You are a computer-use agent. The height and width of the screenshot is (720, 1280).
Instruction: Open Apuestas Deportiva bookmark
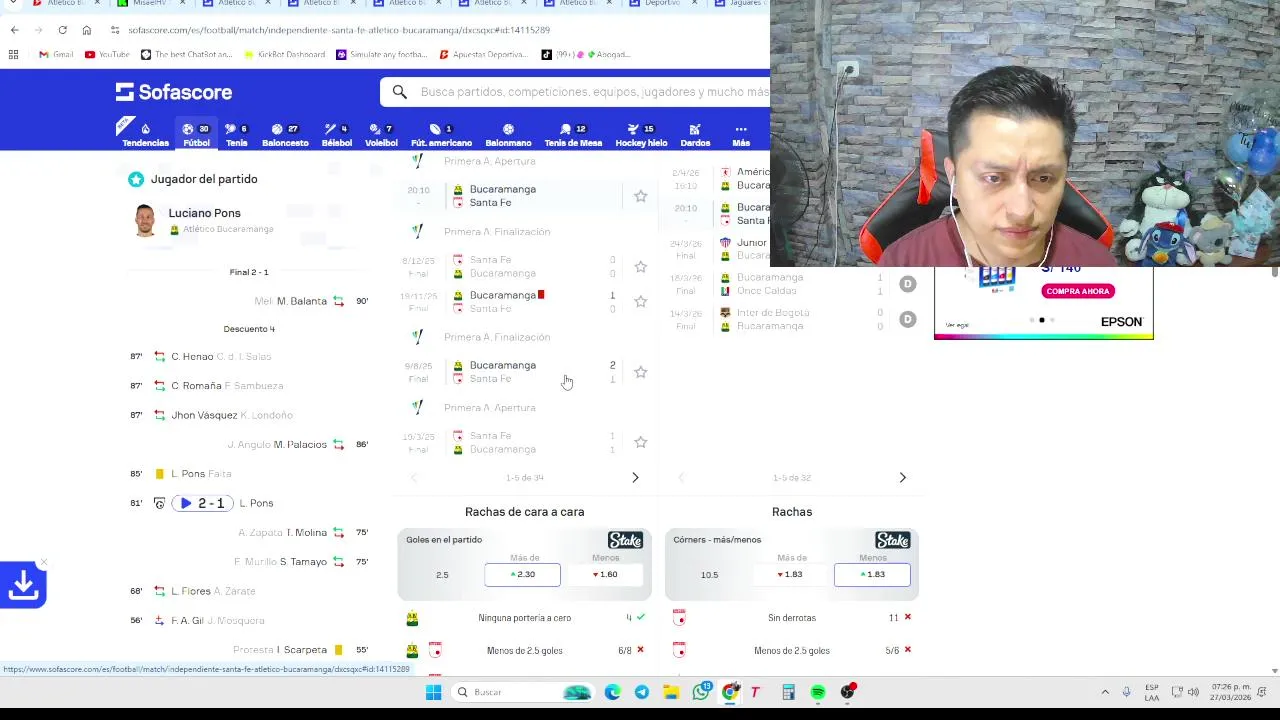pos(482,54)
